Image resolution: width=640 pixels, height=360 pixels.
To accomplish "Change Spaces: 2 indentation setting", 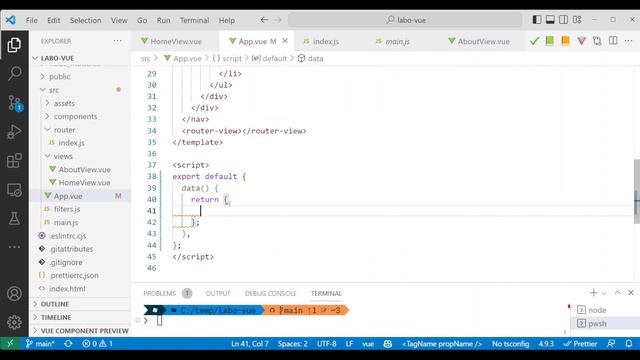I will (x=293, y=344).
